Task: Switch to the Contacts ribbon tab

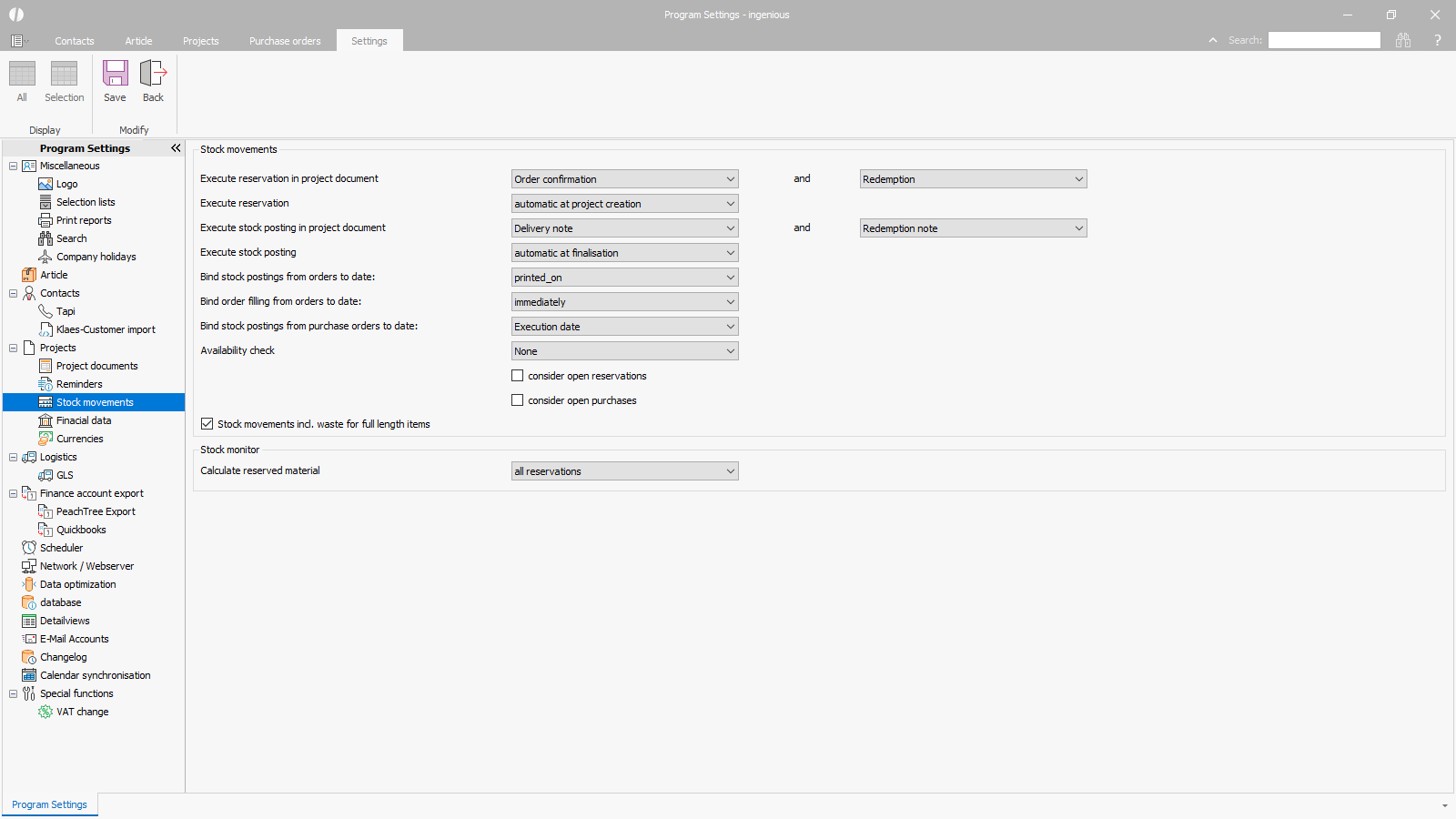Action: [74, 41]
